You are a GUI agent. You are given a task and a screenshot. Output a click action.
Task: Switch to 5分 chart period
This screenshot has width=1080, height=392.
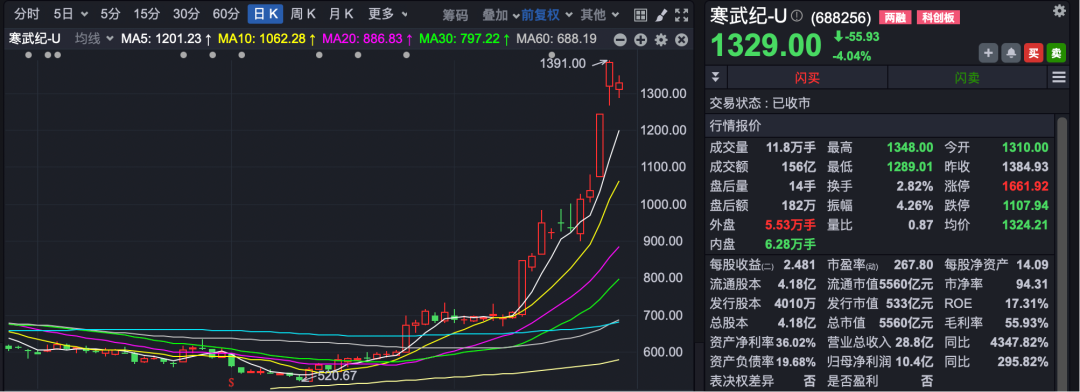point(110,14)
